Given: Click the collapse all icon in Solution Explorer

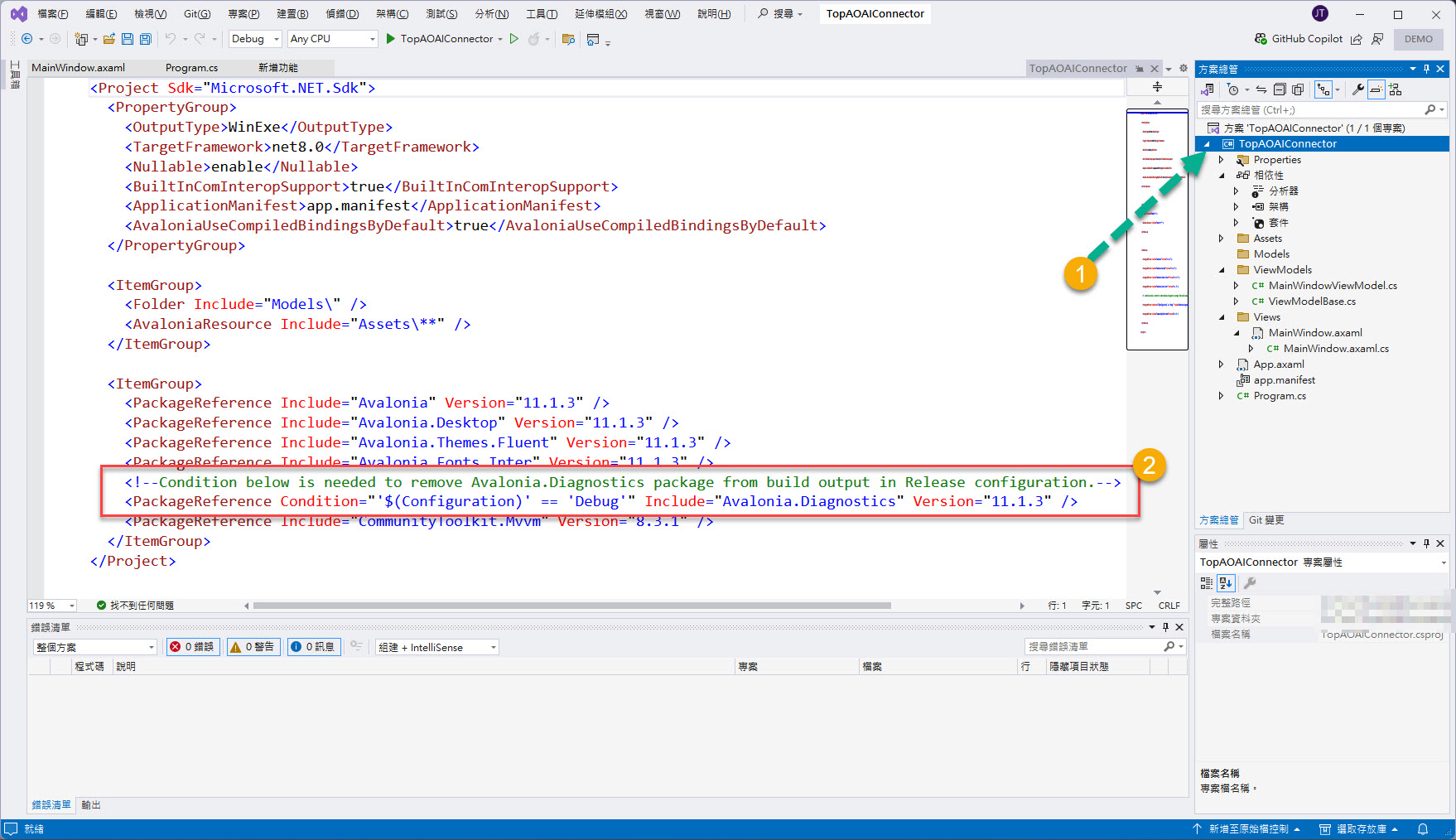Looking at the screenshot, I should coord(1280,89).
